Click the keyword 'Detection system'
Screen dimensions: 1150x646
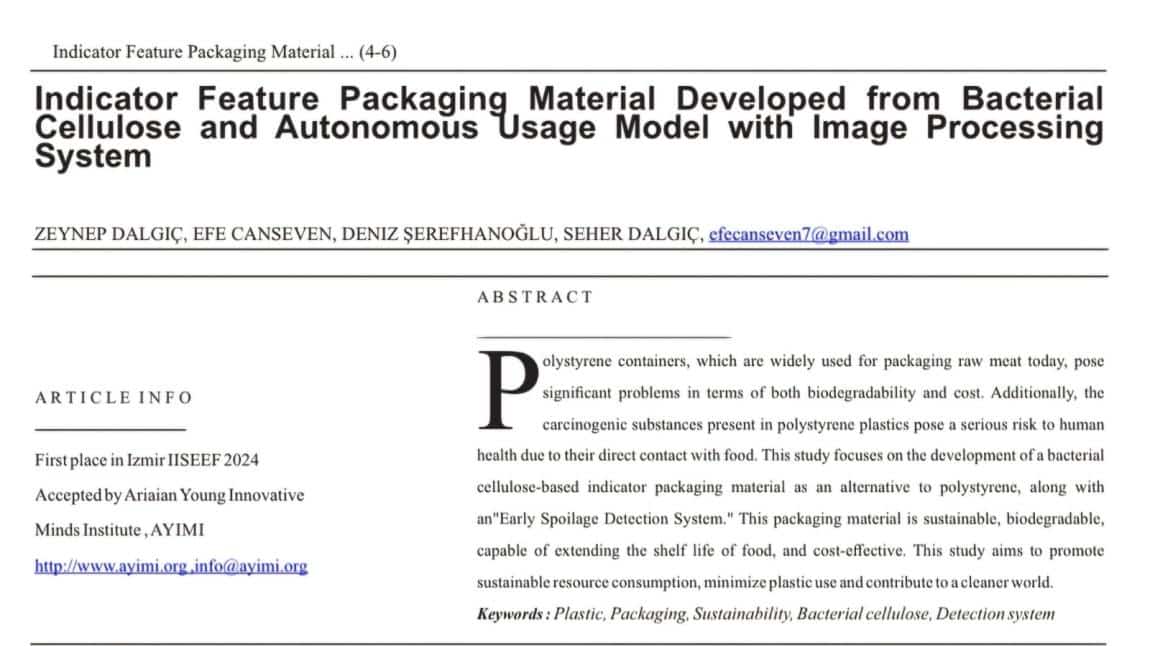pos(995,614)
